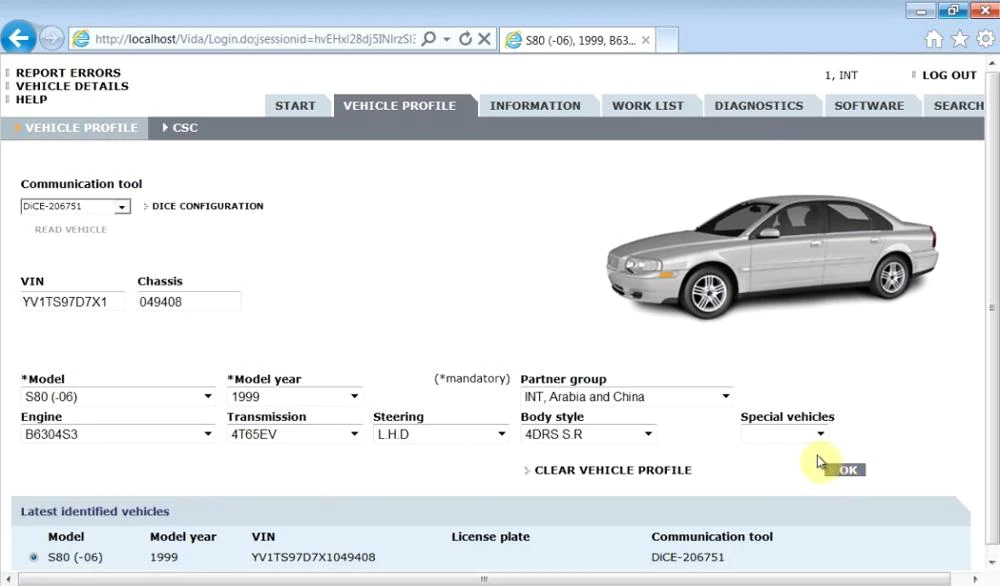Click the horizontal scrollbar thumb
This screenshot has height=586, width=1000.
484,579
